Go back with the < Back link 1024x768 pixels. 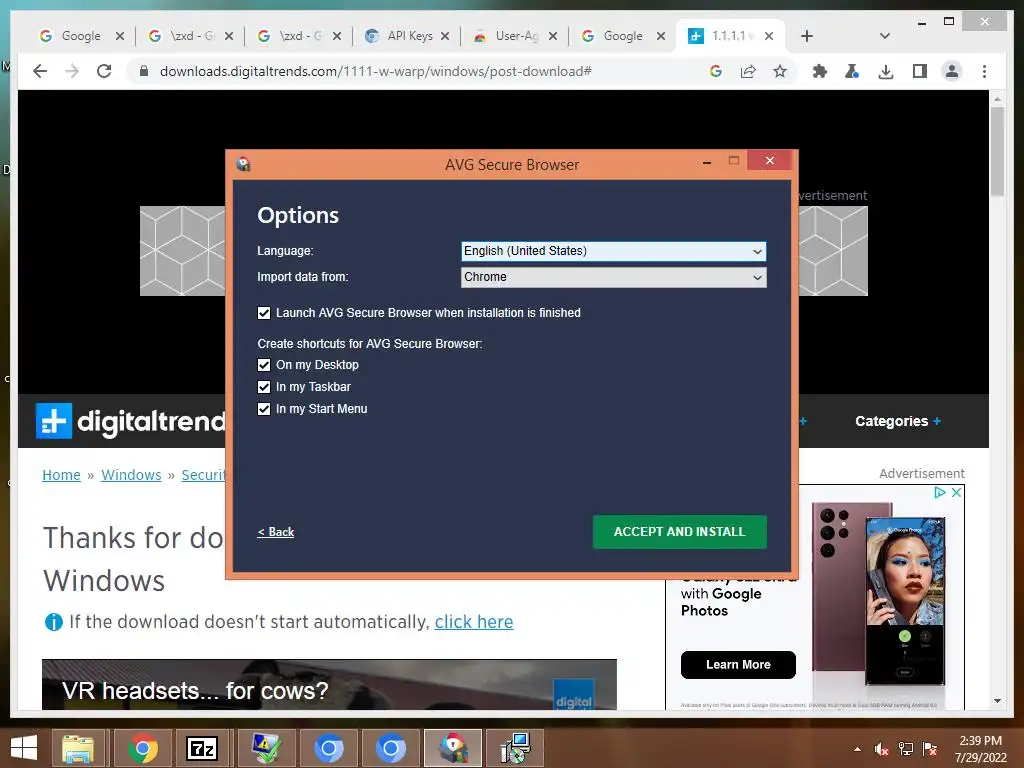pyautogui.click(x=276, y=532)
